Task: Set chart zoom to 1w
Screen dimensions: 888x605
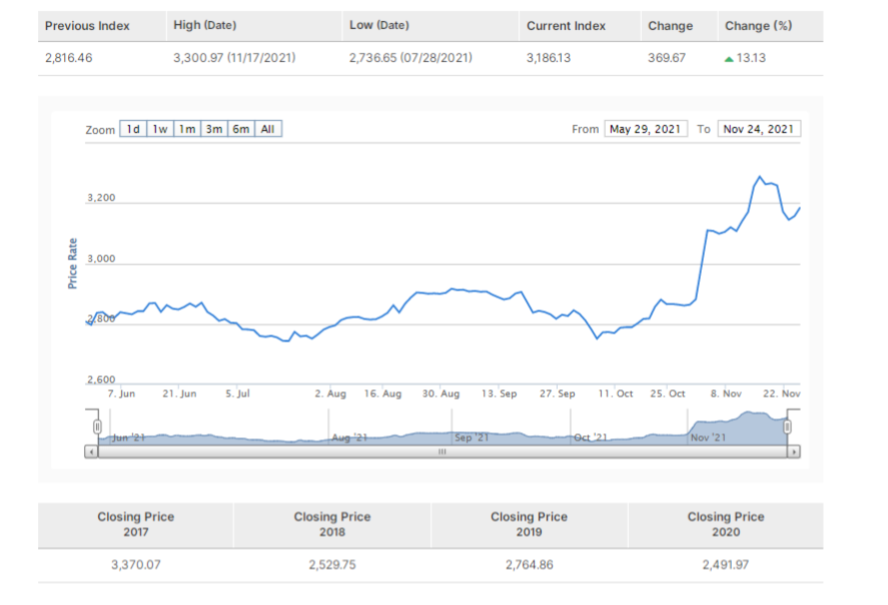Action: click(x=160, y=129)
